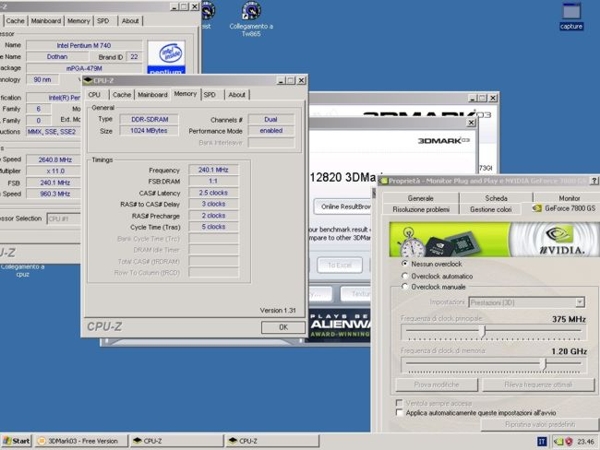Click the Size value '1024 MBytes'

[149, 130]
